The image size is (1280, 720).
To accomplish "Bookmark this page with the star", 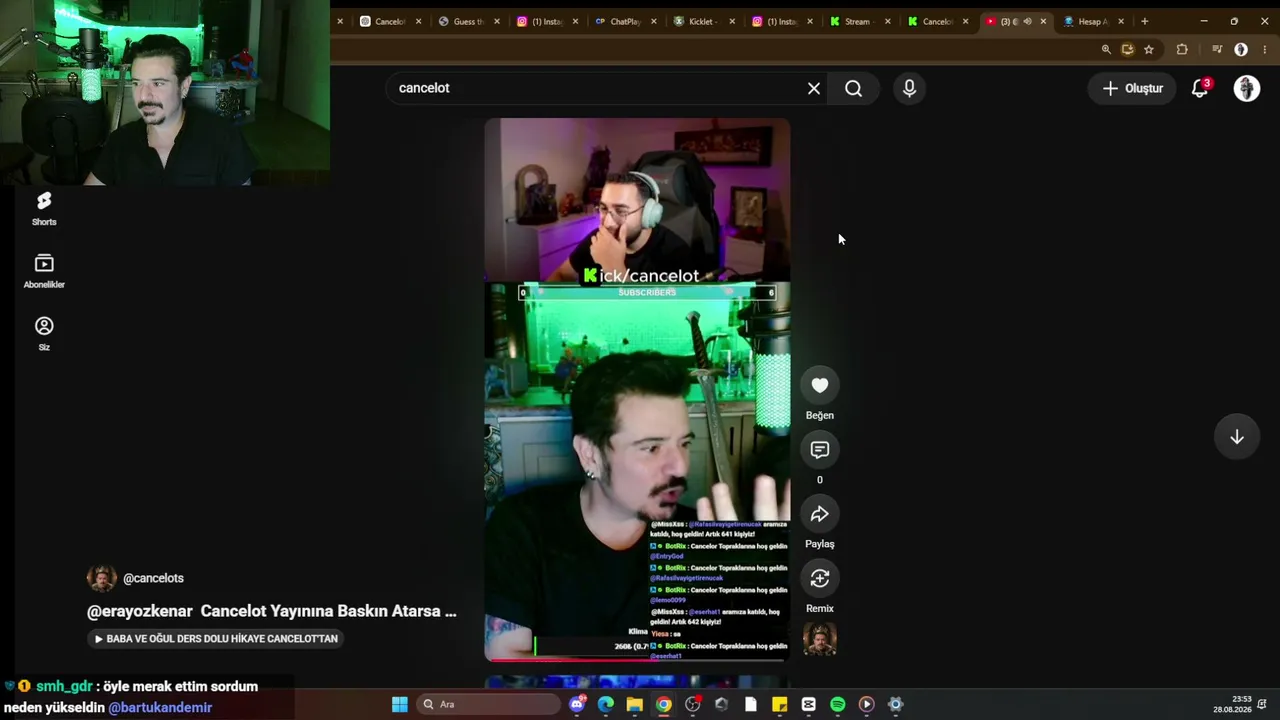I will pyautogui.click(x=1149, y=49).
